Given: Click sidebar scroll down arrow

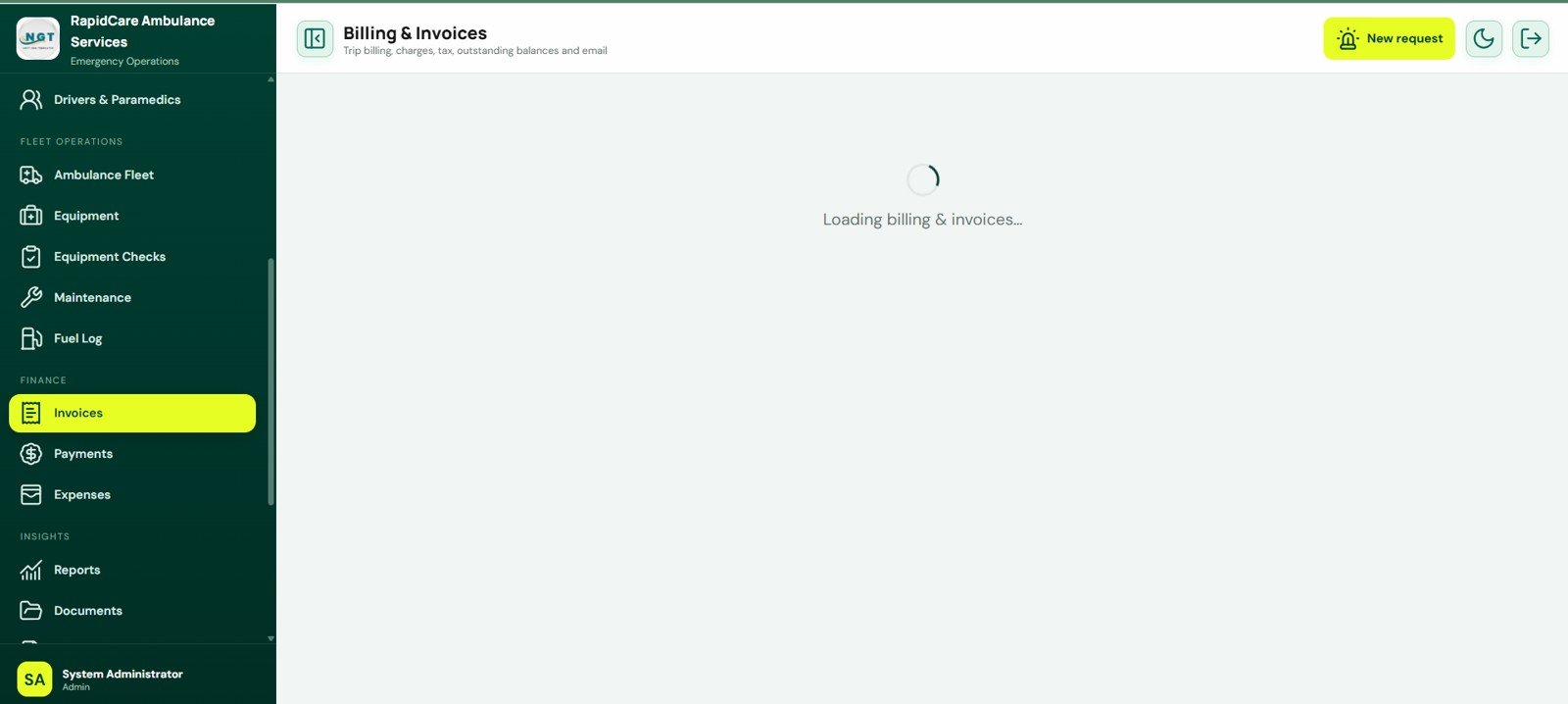Looking at the screenshot, I should (270, 638).
